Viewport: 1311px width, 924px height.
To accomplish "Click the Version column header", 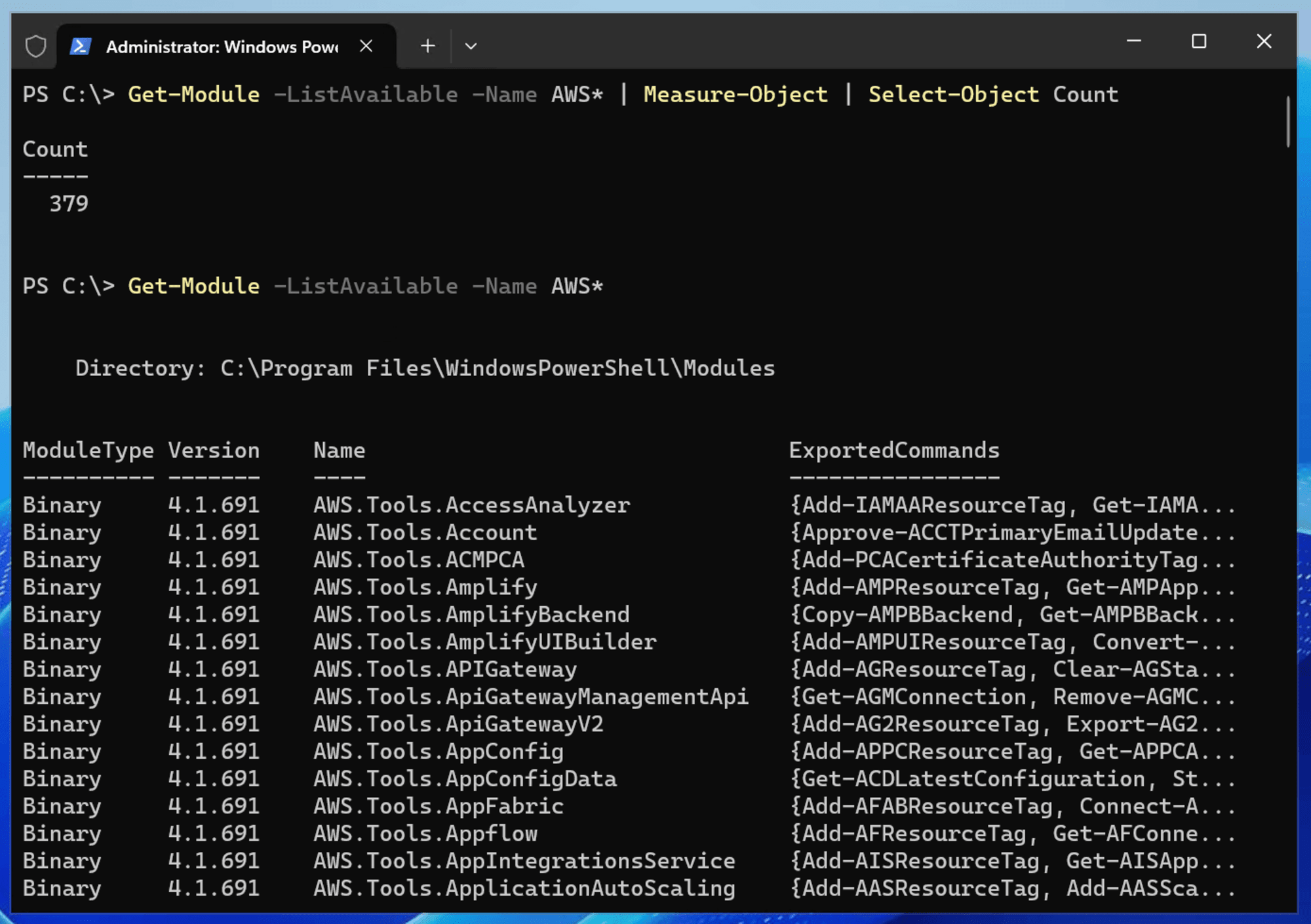I will [214, 451].
